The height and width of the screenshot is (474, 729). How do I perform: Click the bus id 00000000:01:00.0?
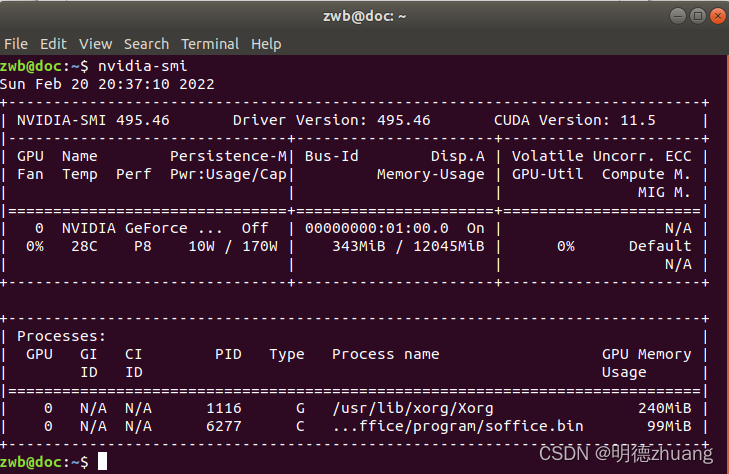coord(377,228)
